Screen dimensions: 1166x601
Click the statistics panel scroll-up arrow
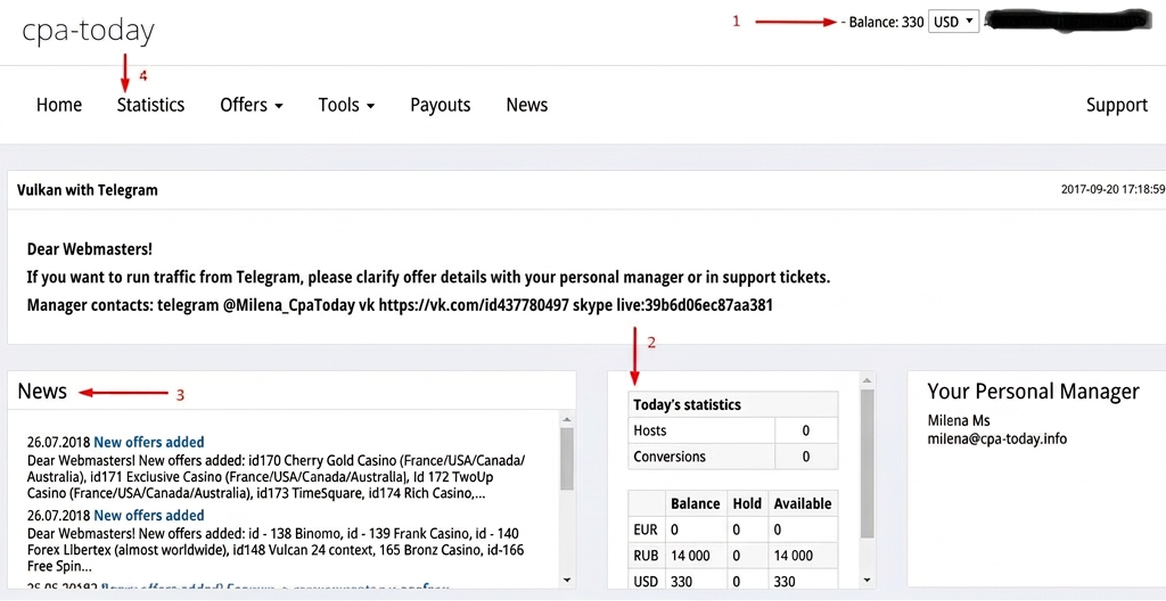(867, 380)
